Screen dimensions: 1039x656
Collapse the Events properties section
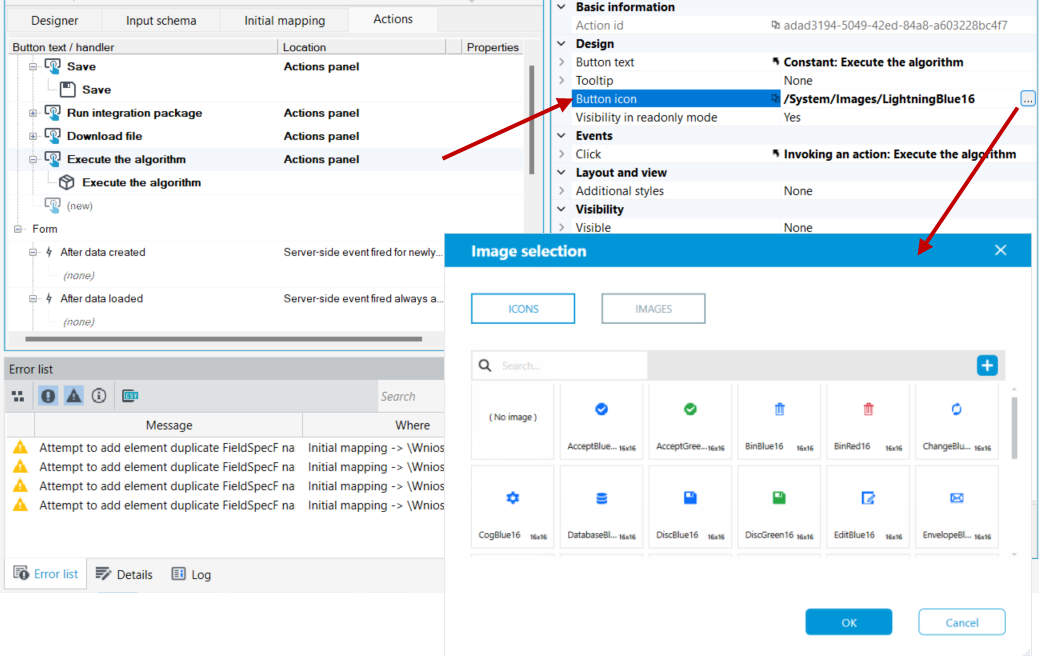point(561,136)
